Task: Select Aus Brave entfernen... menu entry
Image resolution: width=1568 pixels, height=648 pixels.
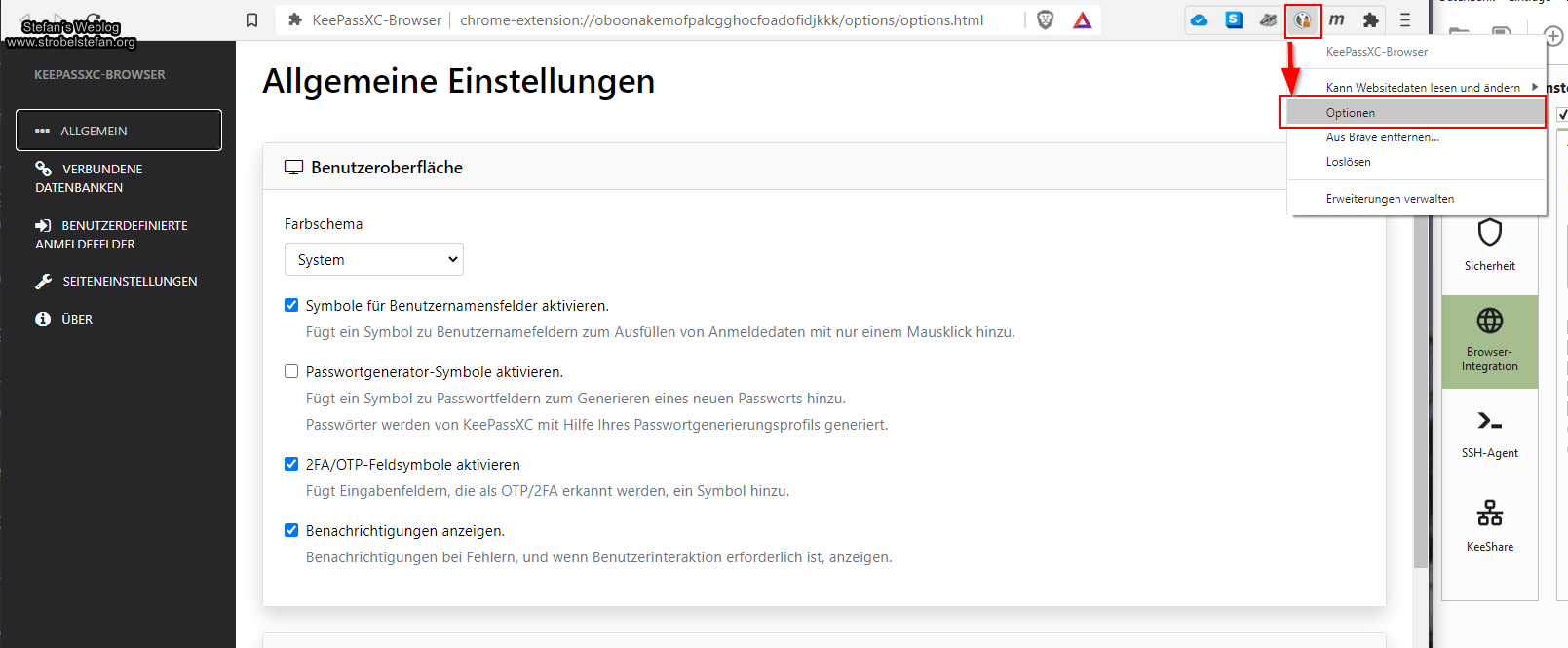Action: tap(1416, 137)
